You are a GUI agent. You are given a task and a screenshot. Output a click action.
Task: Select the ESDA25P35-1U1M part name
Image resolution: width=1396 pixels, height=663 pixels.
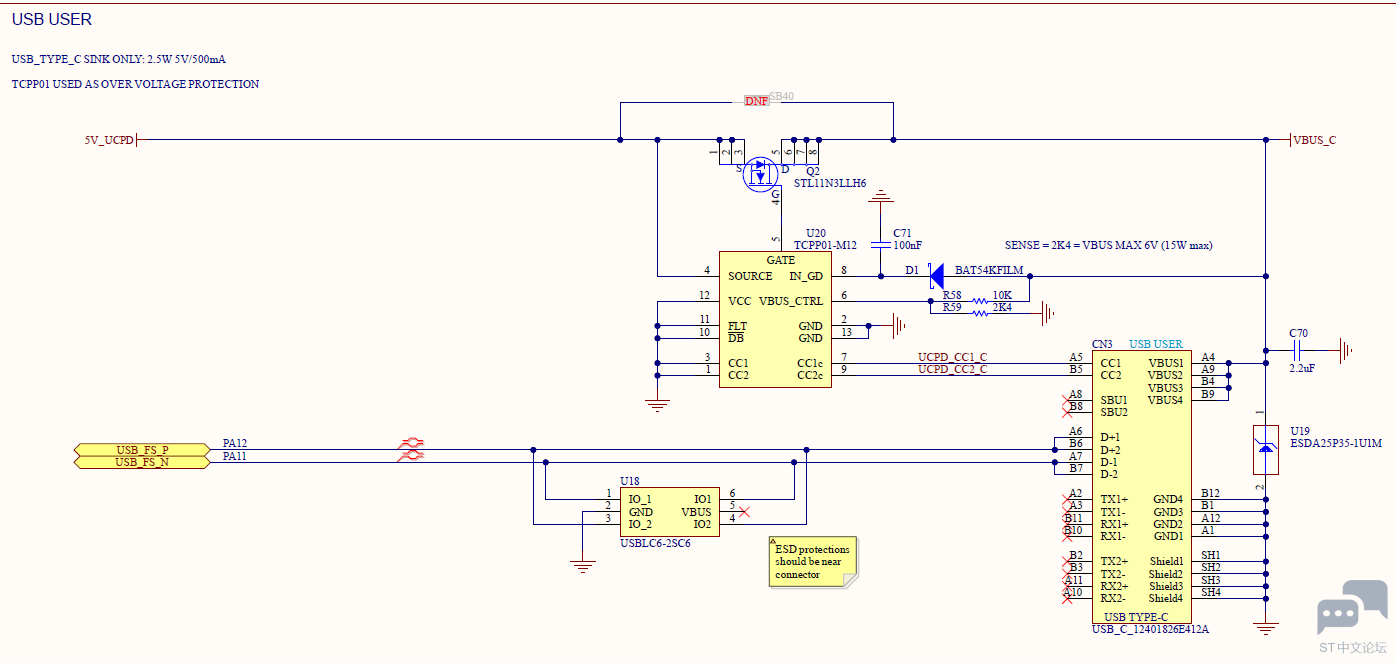(1336, 443)
